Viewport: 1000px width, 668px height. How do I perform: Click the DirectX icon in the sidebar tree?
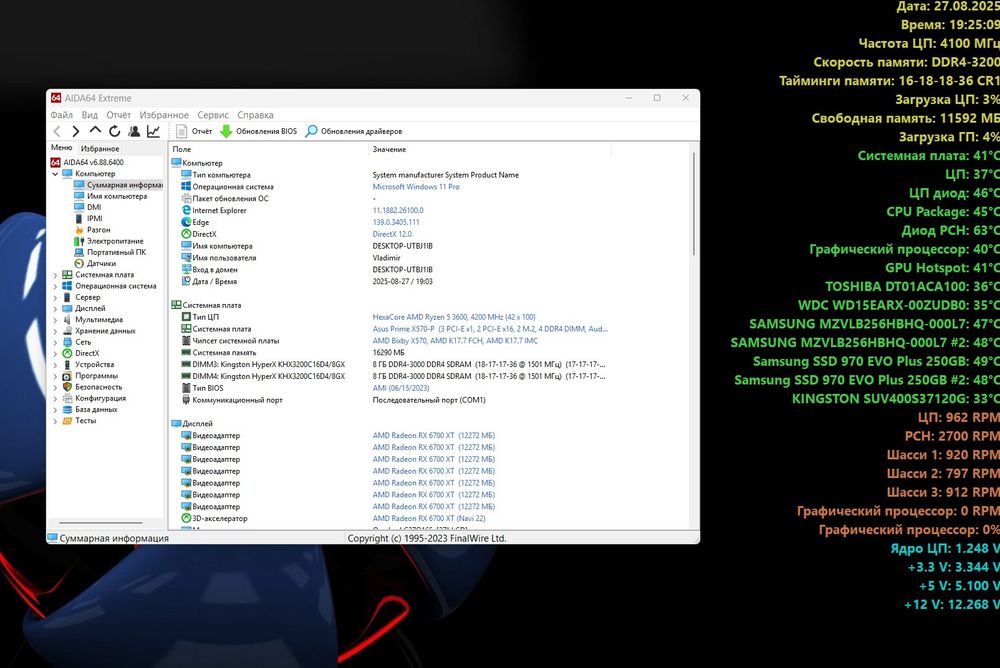click(x=67, y=353)
